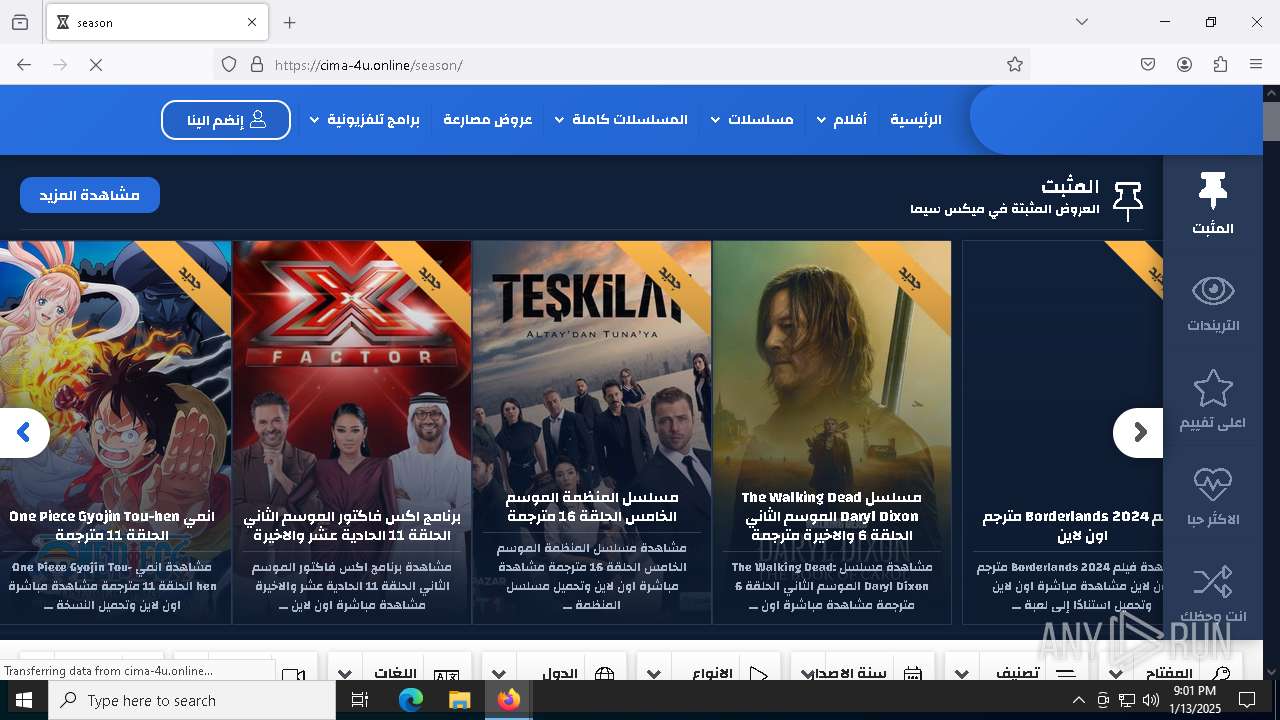Open the Windows Start menu
The width and height of the screenshot is (1280, 720).
tap(24, 700)
